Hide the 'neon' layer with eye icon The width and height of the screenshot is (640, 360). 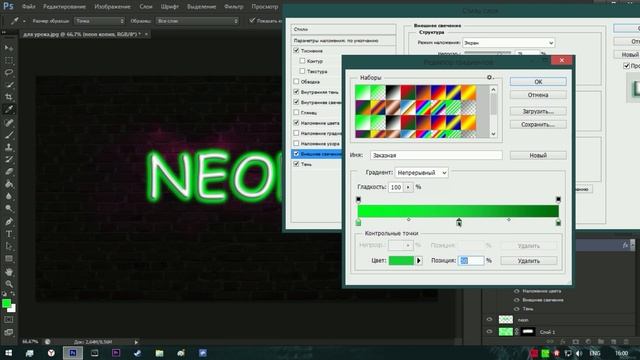pos(489,320)
